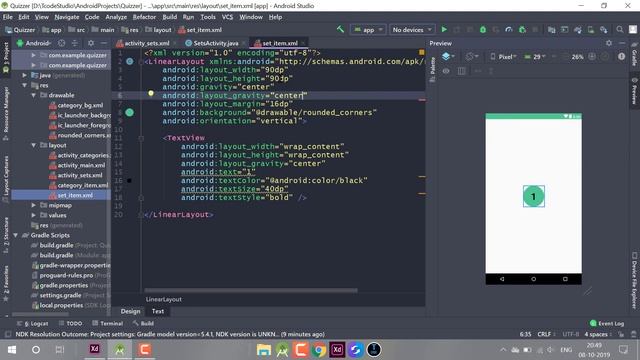Viewport: 640px width, 360px height.
Task: Click the zoom in plus icon in Preview
Action: tap(592, 57)
